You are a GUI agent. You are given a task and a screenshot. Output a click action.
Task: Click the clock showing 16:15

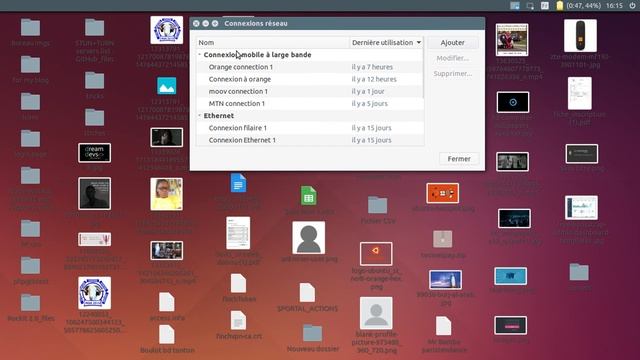tap(614, 5)
